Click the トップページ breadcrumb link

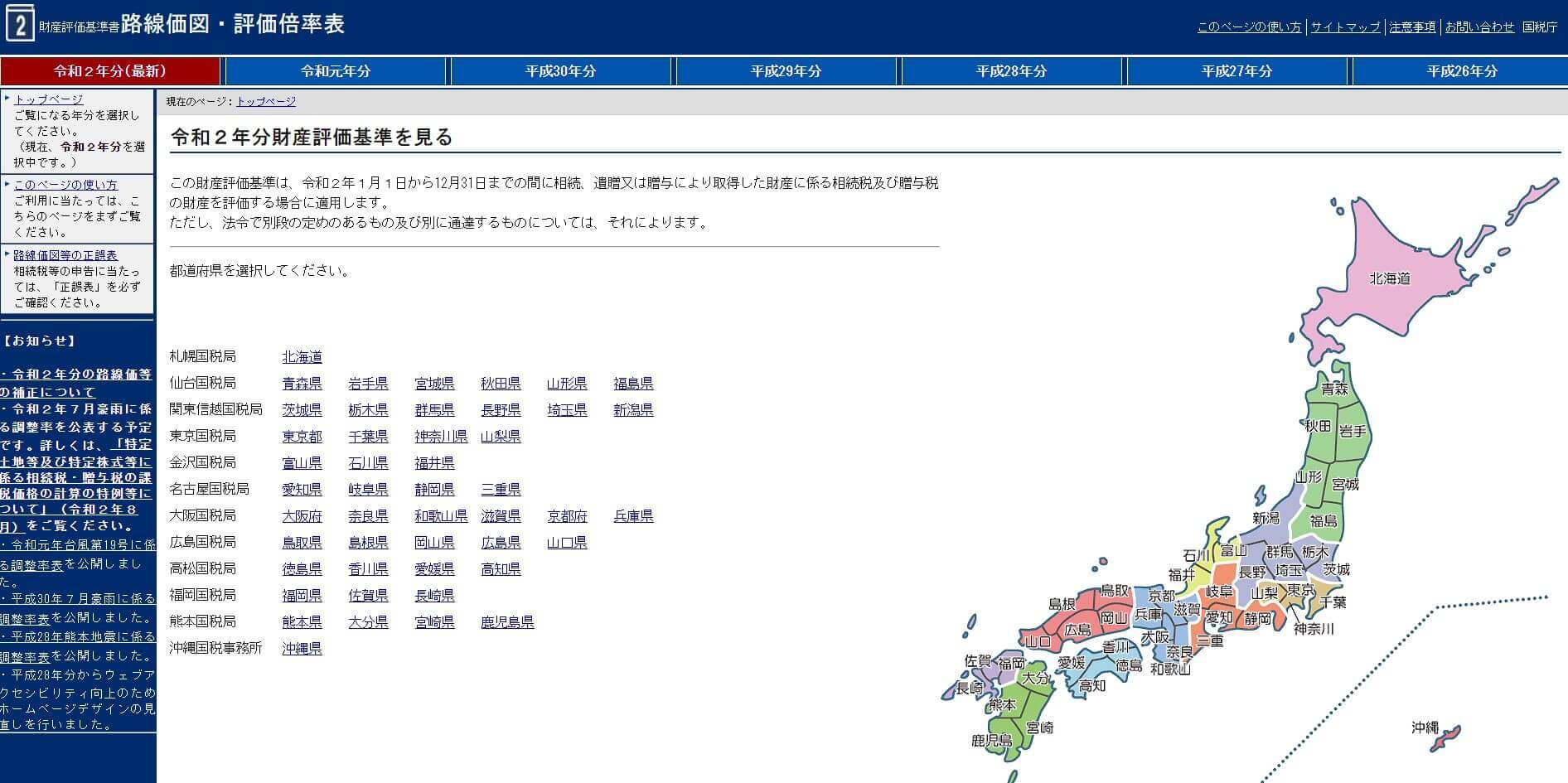(x=265, y=101)
